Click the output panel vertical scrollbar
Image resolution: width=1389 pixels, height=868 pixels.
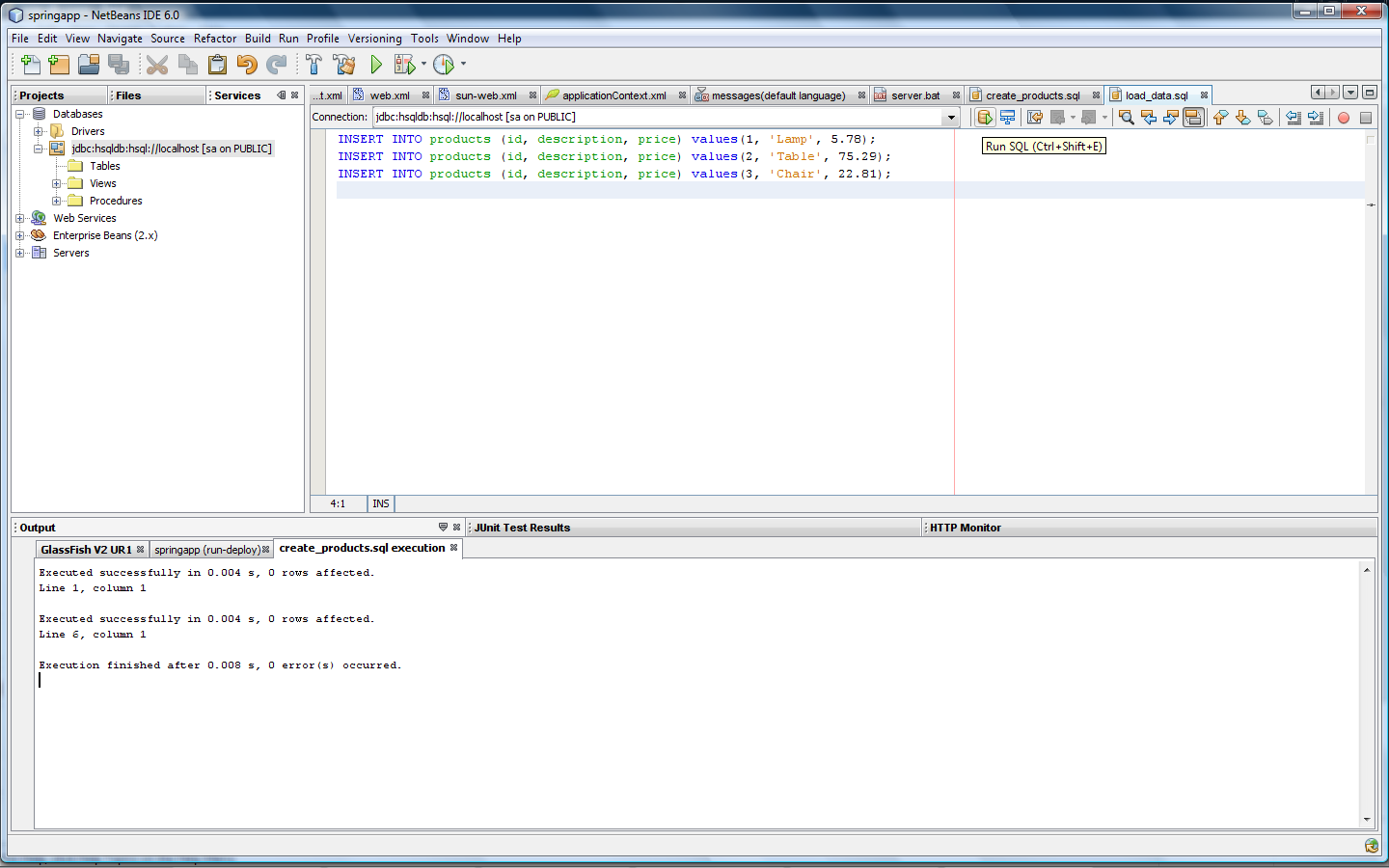(x=1366, y=694)
